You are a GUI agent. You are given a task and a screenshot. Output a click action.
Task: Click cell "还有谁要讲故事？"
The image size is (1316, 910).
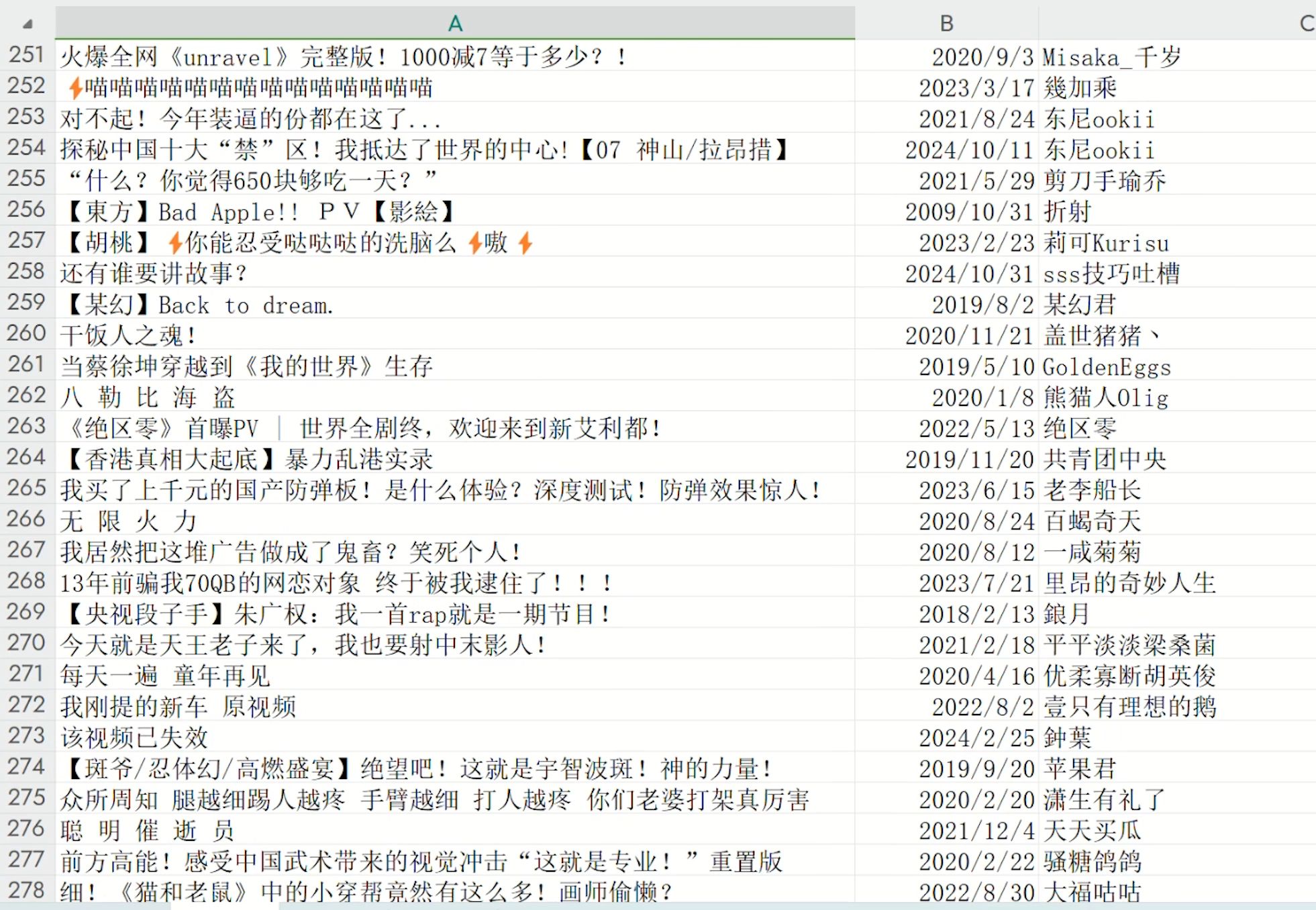(x=455, y=272)
